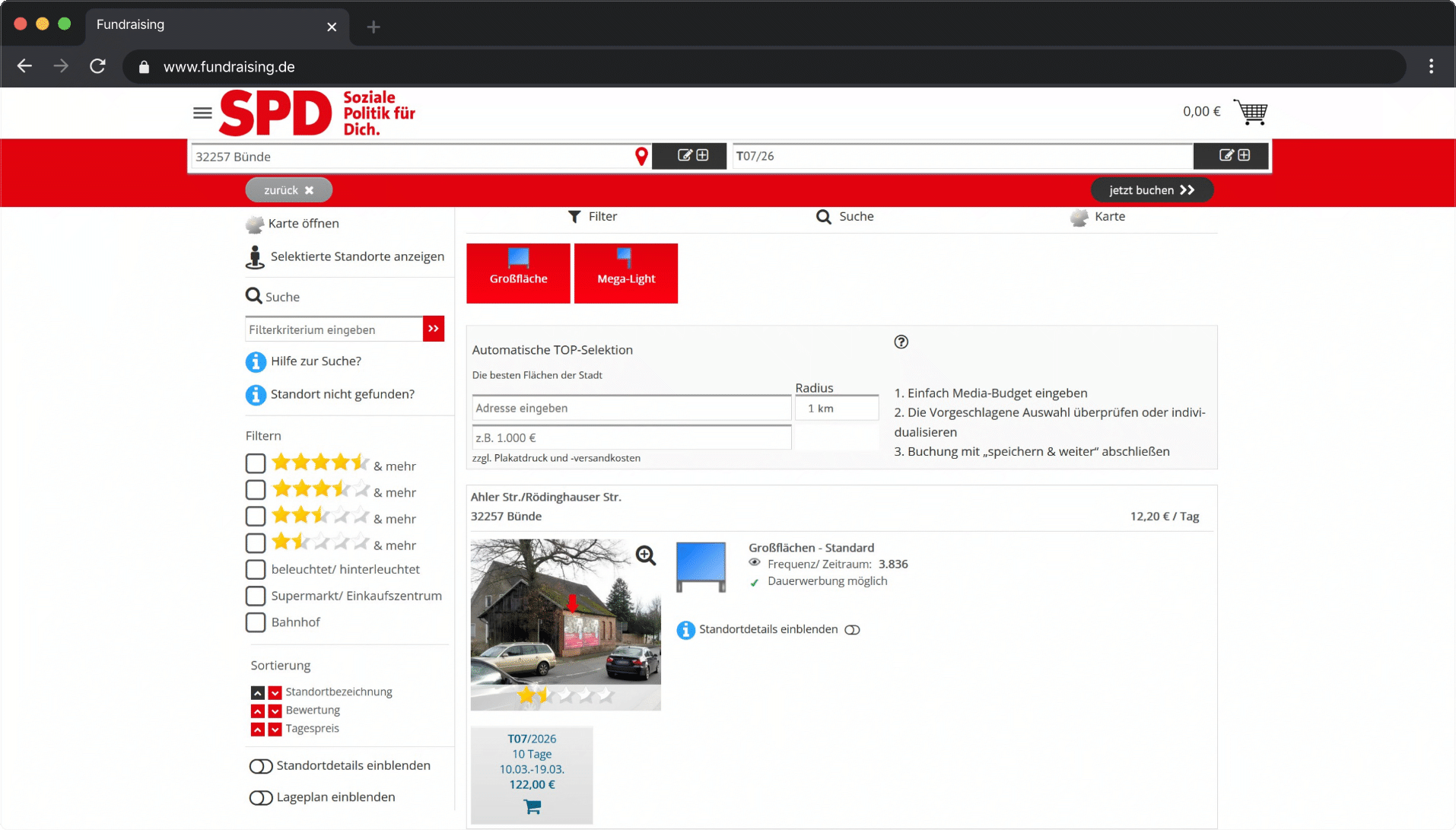The height and width of the screenshot is (830, 1456).
Task: Click info icon for Hilfe zur Suche
Action: tap(256, 362)
